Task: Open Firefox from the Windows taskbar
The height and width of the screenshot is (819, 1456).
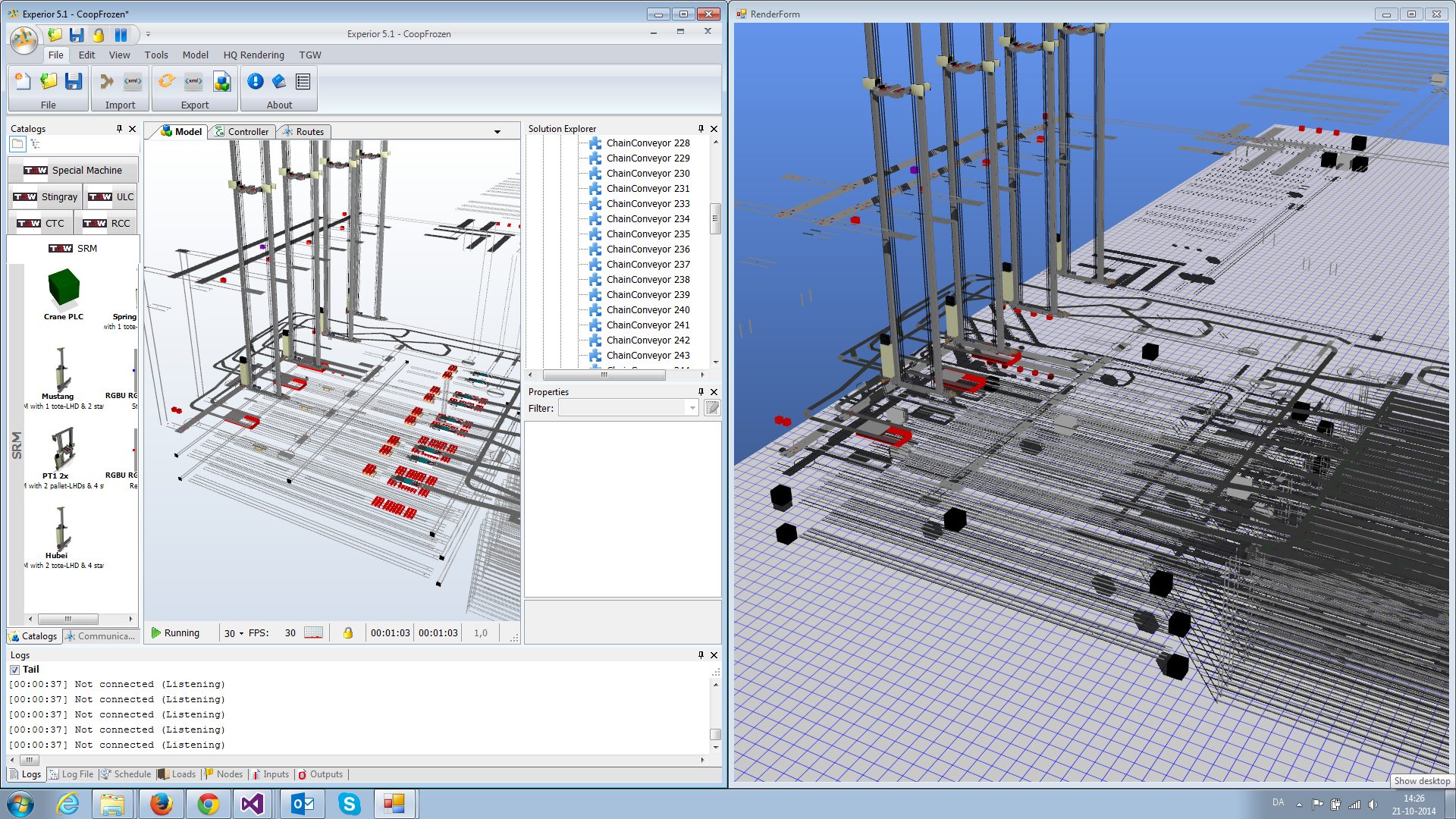Action: [161, 804]
